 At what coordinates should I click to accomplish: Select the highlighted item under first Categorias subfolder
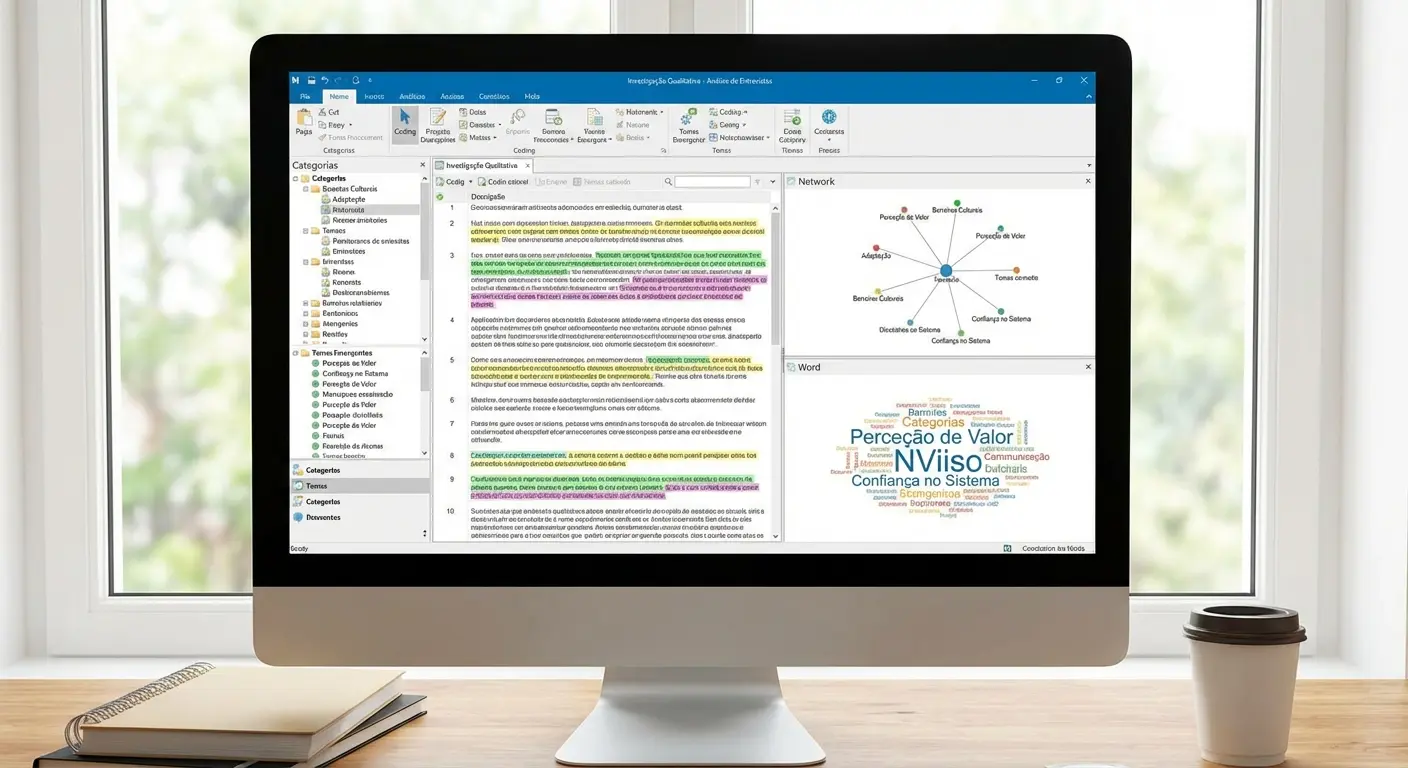(x=348, y=210)
